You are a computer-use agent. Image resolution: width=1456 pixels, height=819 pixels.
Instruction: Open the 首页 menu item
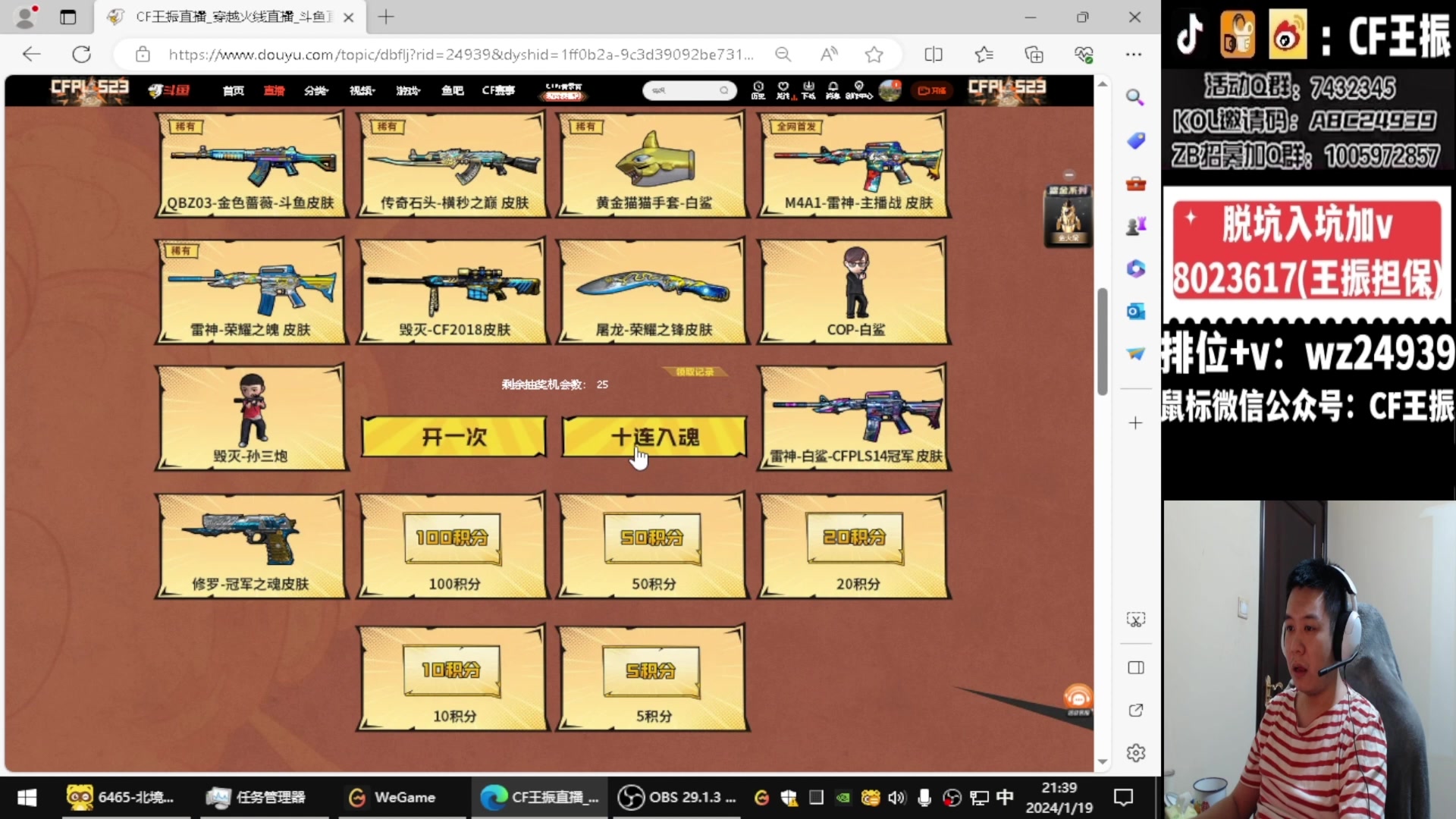coord(233,90)
